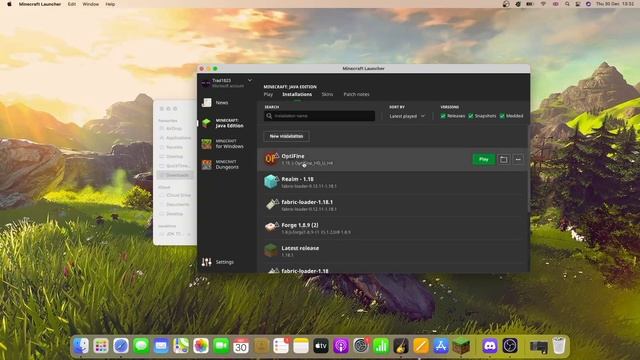Open GarageBand from the dock
This screenshot has height=360, width=640.
point(401,346)
